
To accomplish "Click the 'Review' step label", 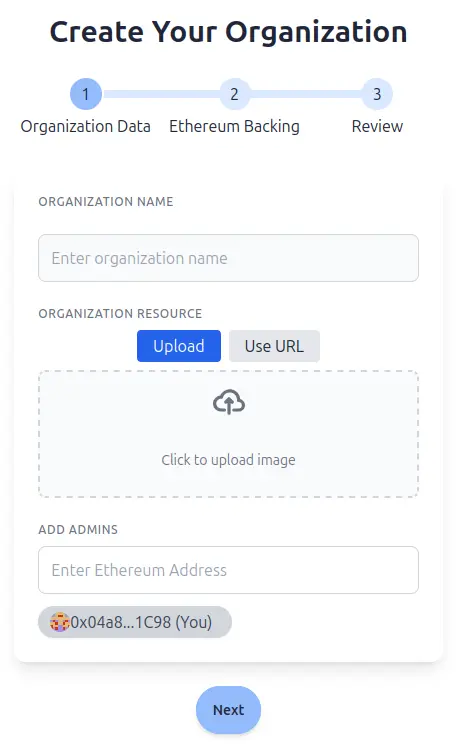I will (377, 126).
